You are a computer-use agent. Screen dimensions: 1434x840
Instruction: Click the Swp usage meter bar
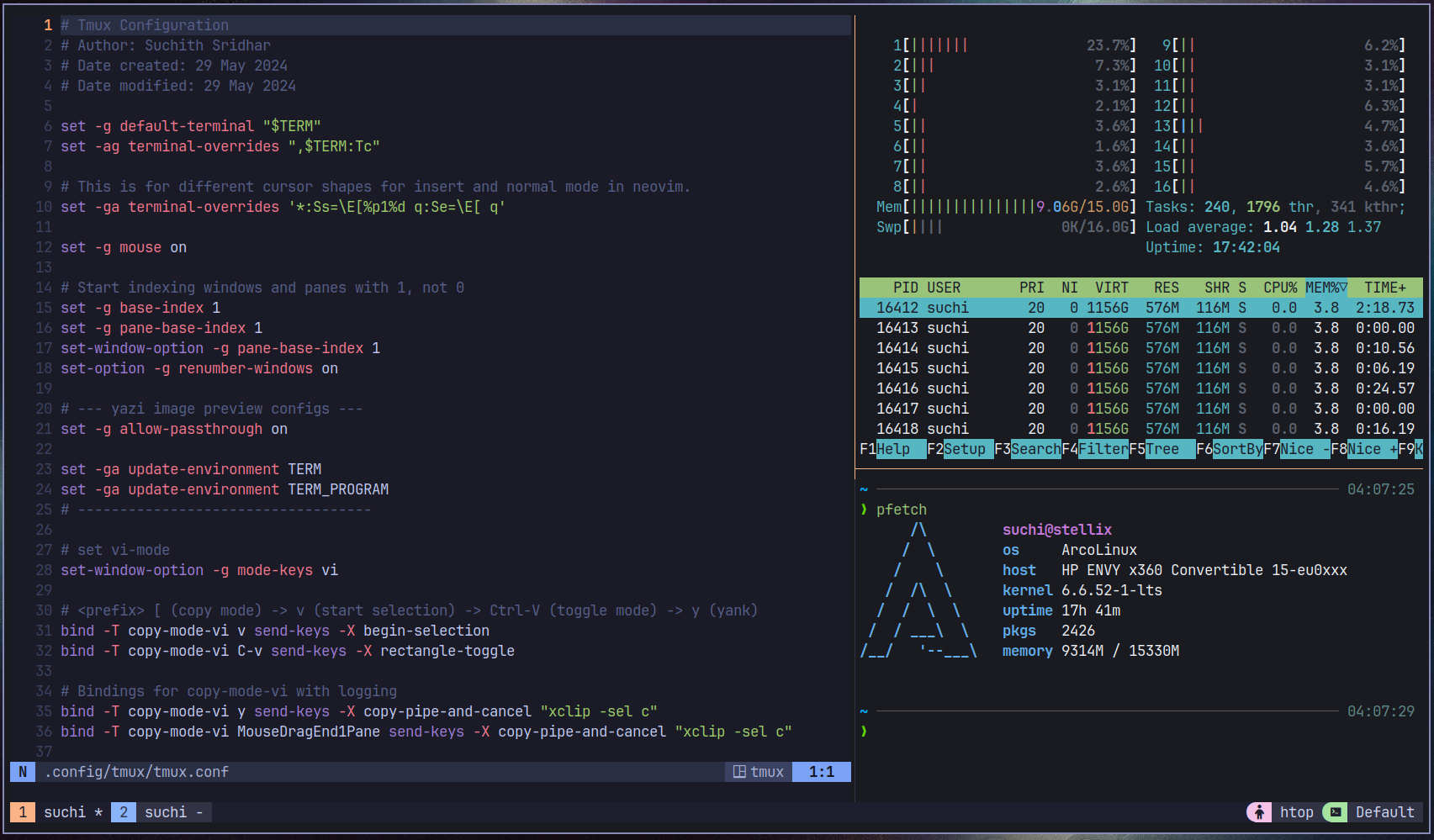click(1007, 227)
